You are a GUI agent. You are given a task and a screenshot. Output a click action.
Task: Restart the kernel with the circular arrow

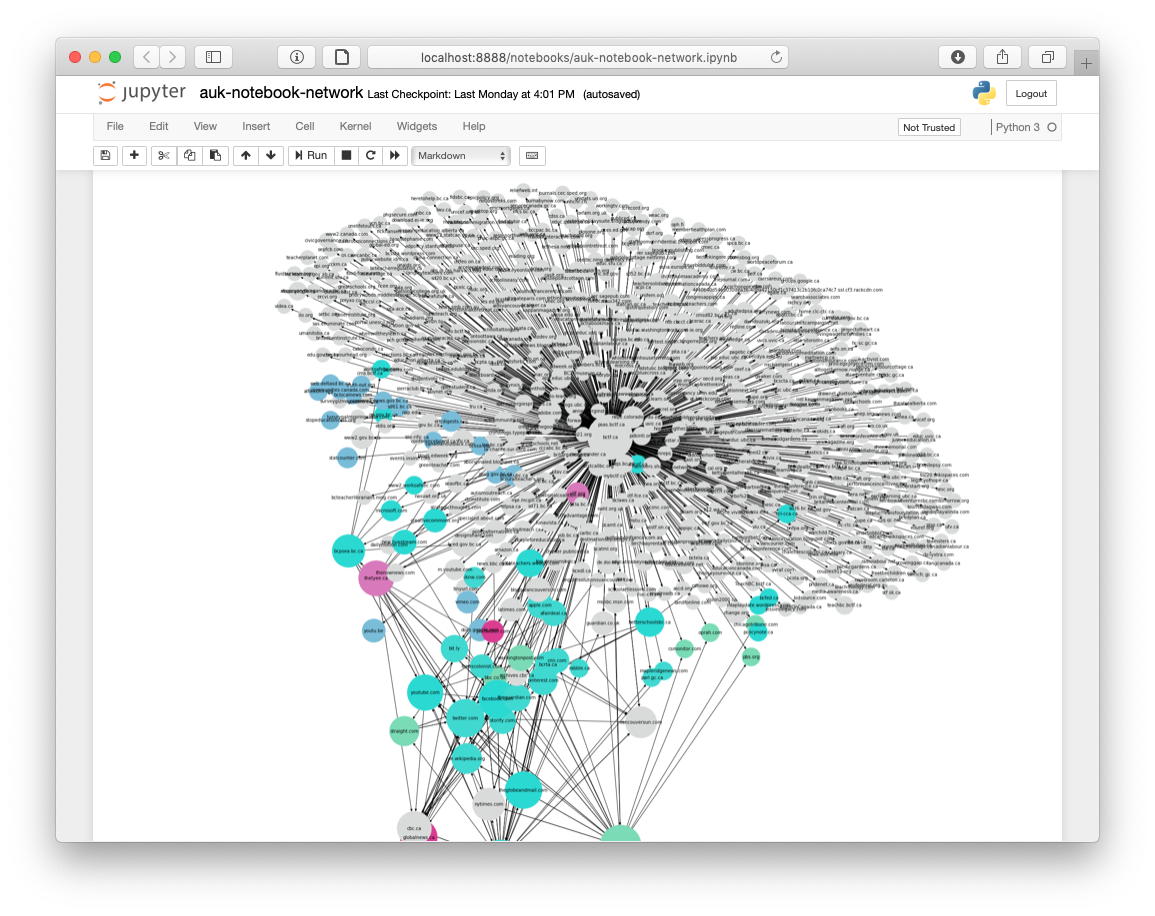point(371,155)
